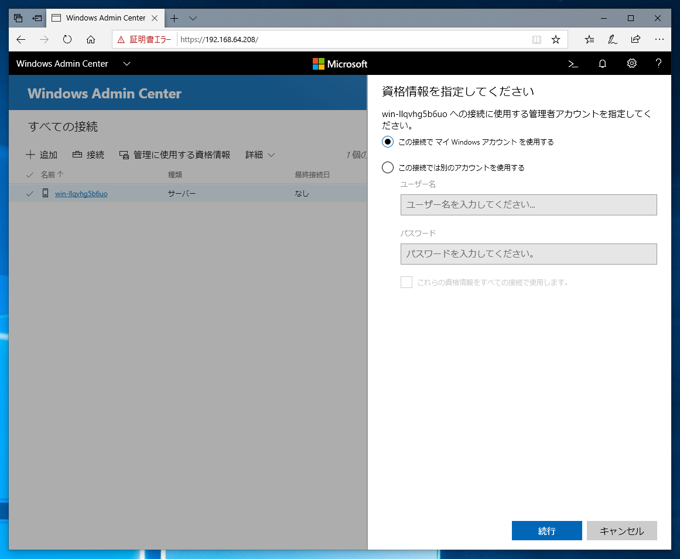Show the tabs you've set aside
The image size is (680, 559).
pyautogui.click(x=18, y=18)
